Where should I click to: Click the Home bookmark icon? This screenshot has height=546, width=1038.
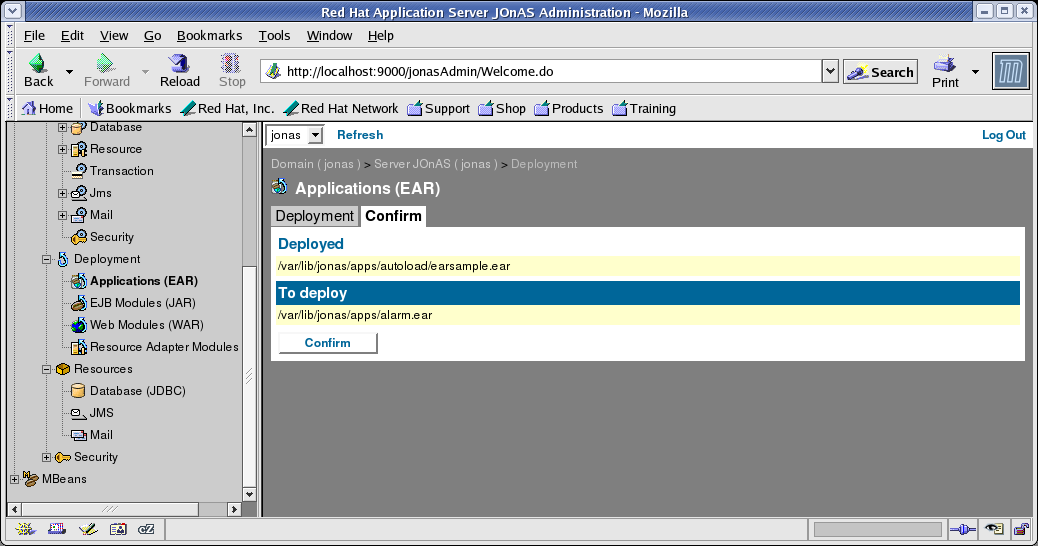(x=28, y=108)
